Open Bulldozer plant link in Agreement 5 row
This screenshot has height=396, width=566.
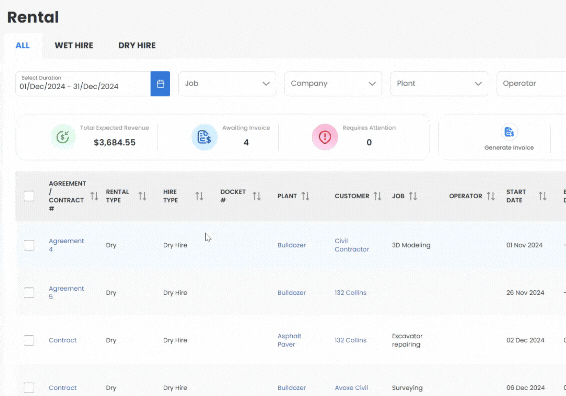pos(292,293)
